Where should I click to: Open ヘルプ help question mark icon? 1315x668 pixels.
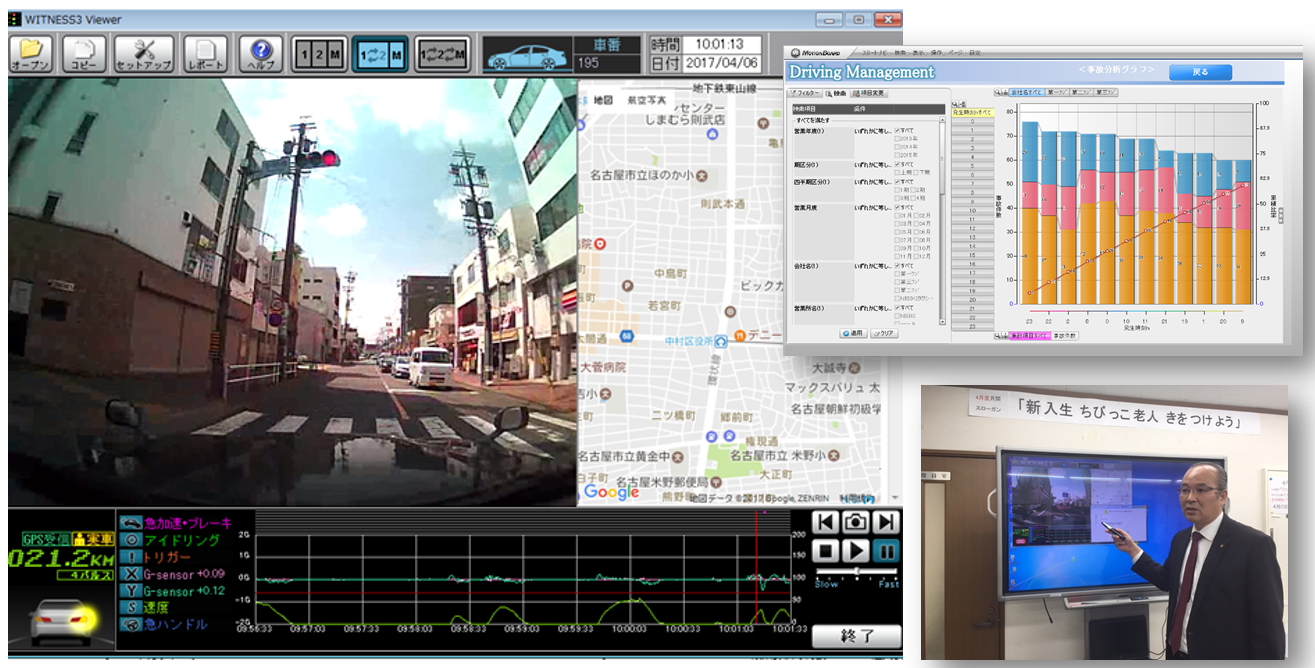(x=261, y=54)
